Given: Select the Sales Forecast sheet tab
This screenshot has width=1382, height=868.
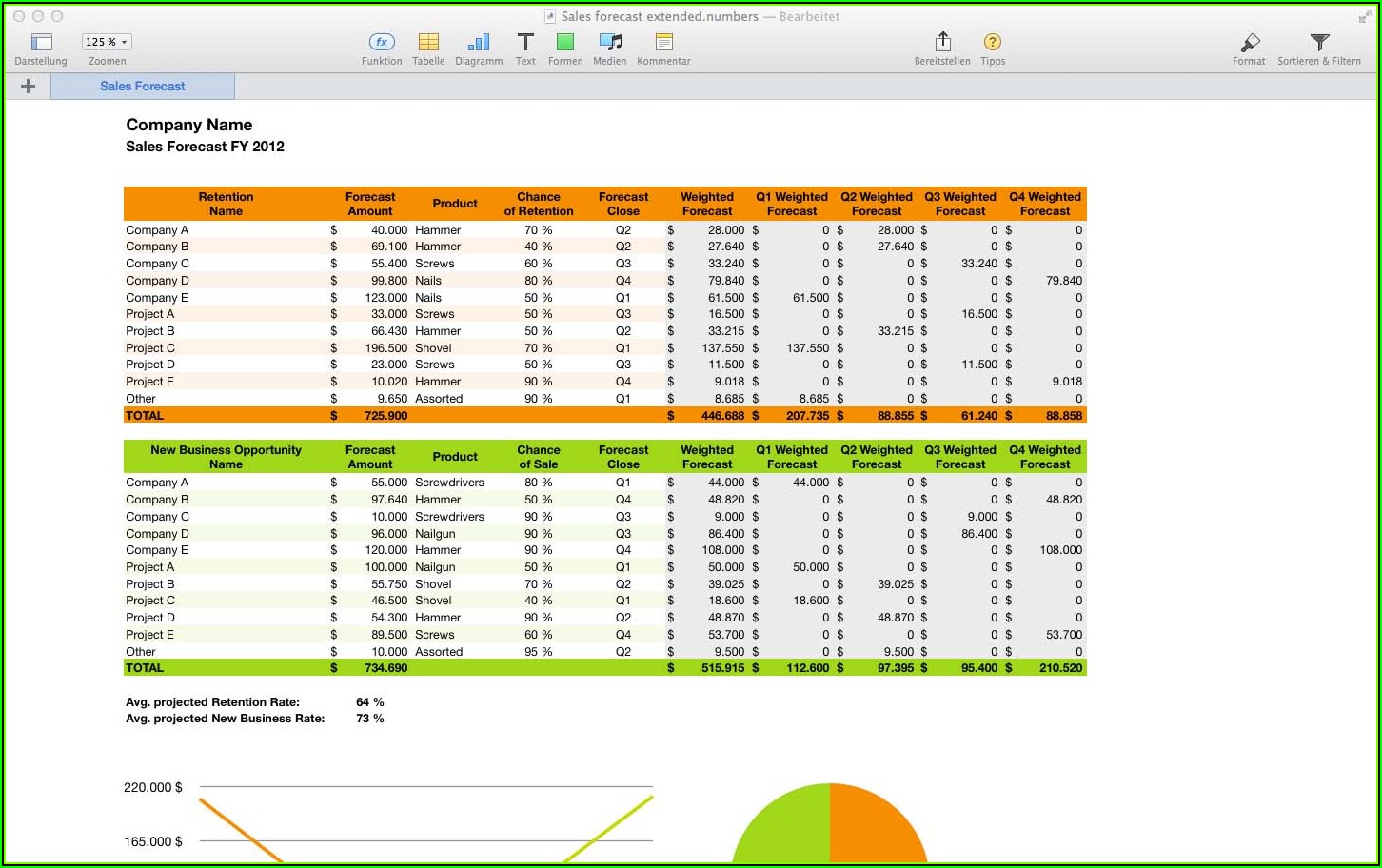Looking at the screenshot, I should coord(143,87).
